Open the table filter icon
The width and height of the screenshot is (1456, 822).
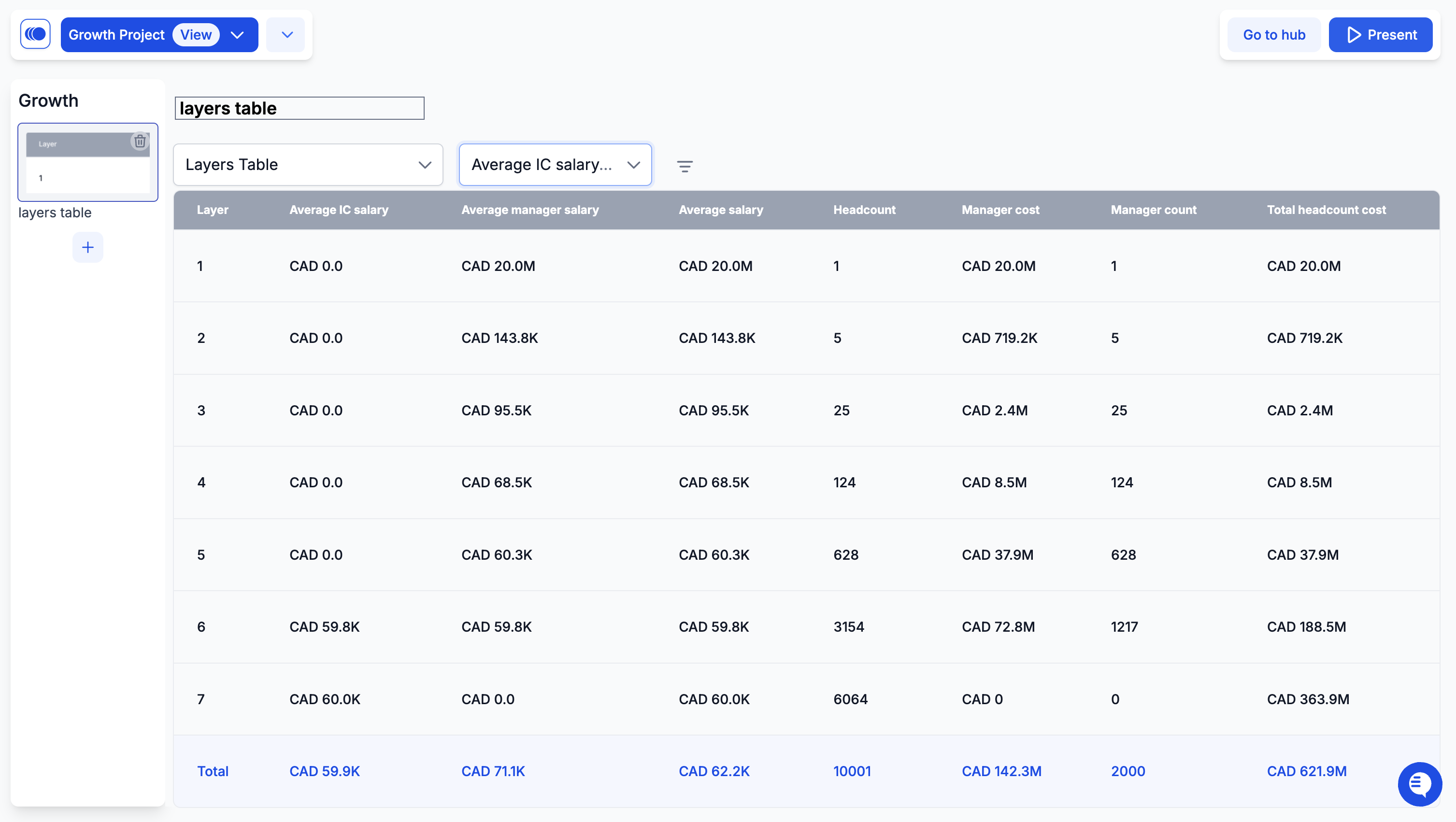coord(685,166)
